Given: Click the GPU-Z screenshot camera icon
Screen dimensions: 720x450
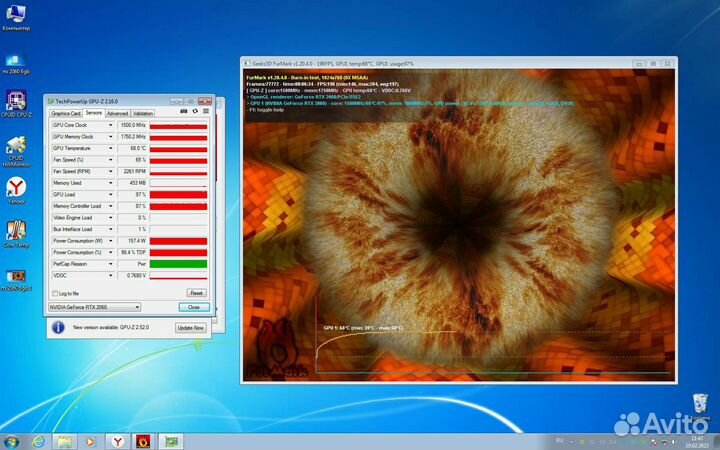Looking at the screenshot, I should (x=184, y=111).
